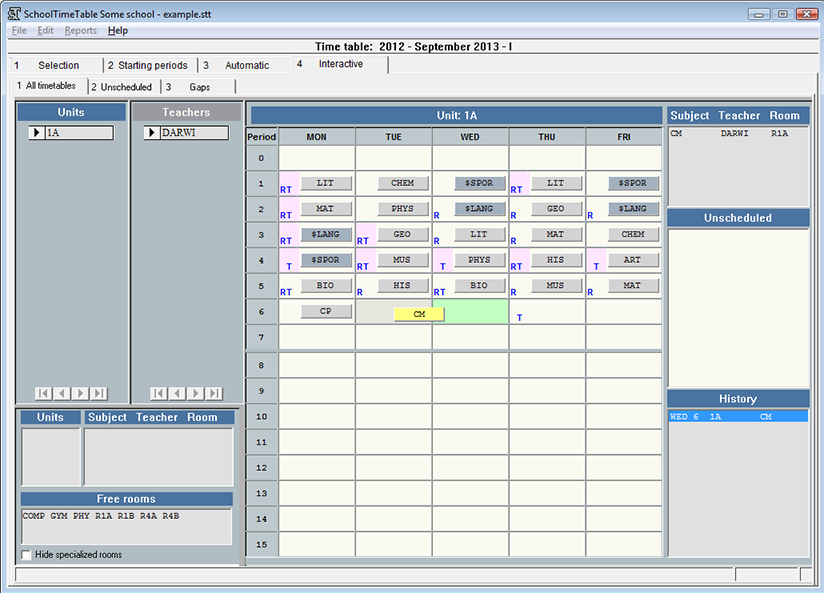Screen dimensions: 824x593
Task: Click the 1A unit field
Action: tap(79, 132)
